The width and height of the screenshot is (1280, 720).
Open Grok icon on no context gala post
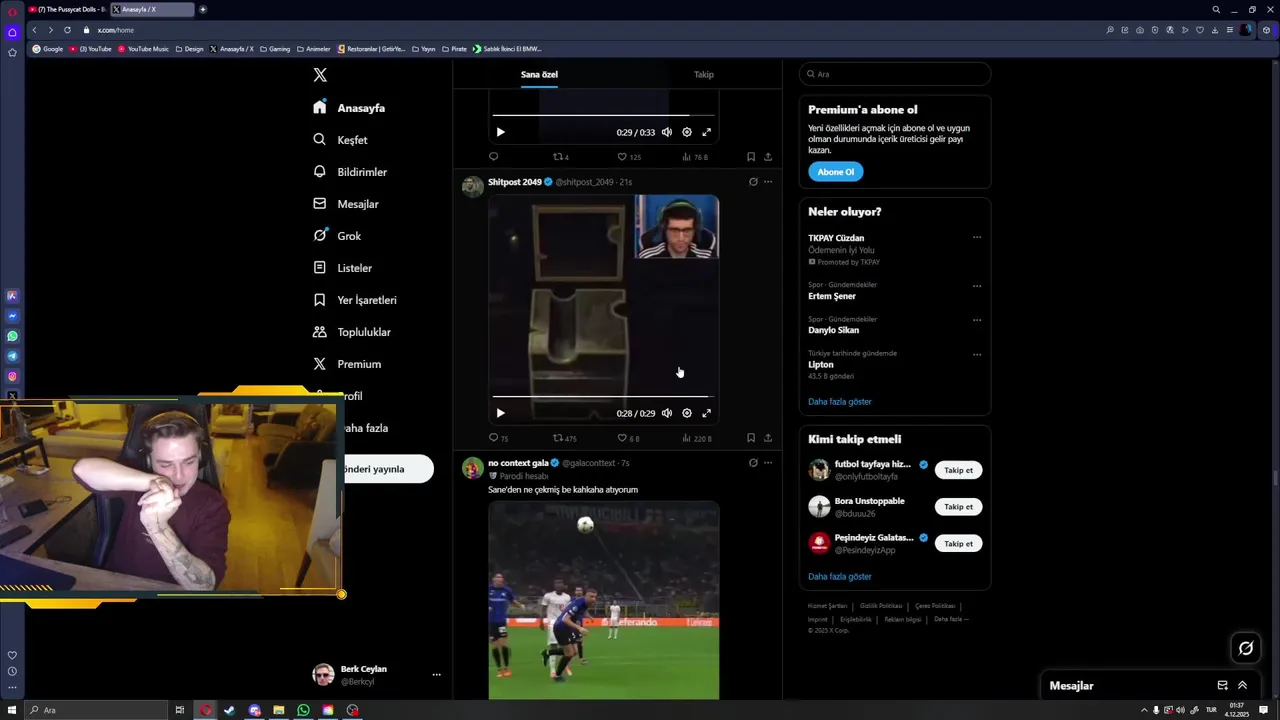pos(753,463)
